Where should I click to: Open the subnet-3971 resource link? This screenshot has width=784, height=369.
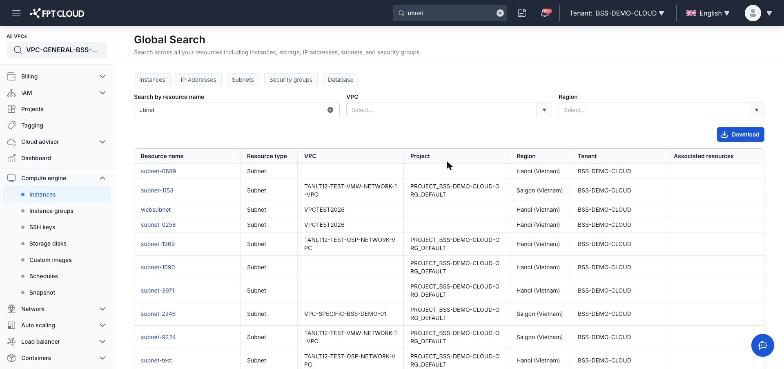click(158, 290)
